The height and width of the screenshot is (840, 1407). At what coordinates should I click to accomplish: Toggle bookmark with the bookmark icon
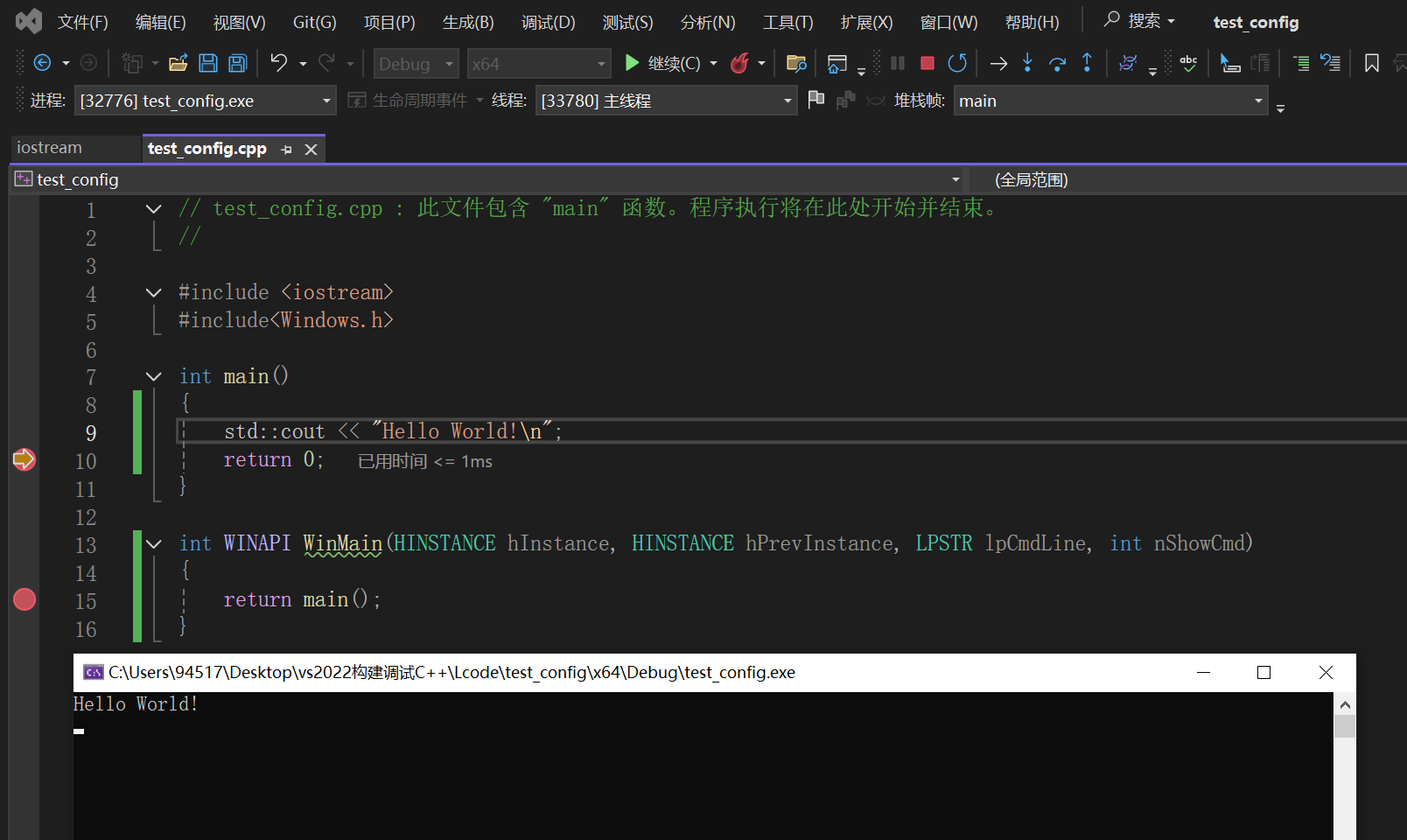tap(1372, 63)
